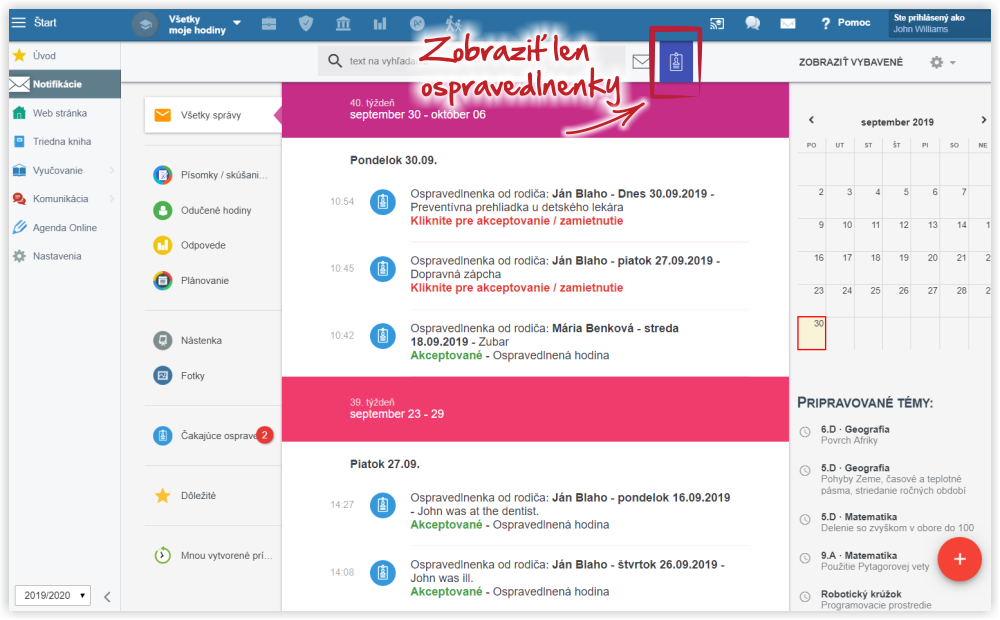Screen dimensions: 1000x620
Task: Select the Všetky správy filter
Action: (213, 115)
